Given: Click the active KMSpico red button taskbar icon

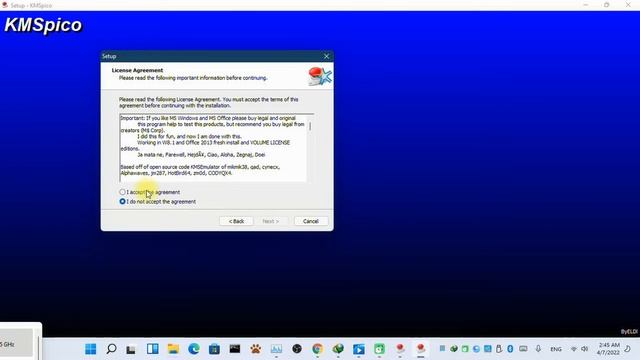Looking at the screenshot, I should click(420, 349).
